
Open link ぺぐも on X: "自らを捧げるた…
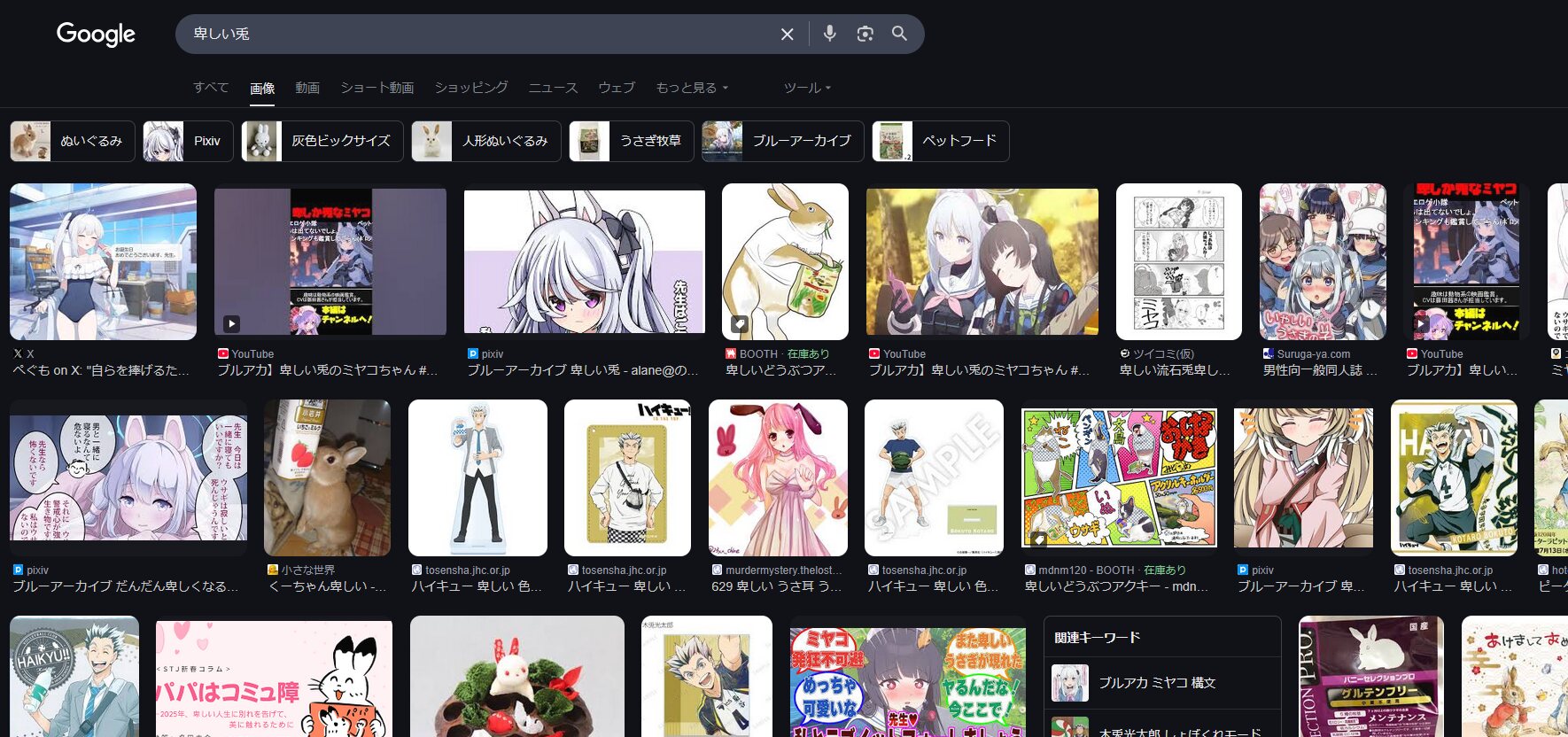tap(101, 370)
